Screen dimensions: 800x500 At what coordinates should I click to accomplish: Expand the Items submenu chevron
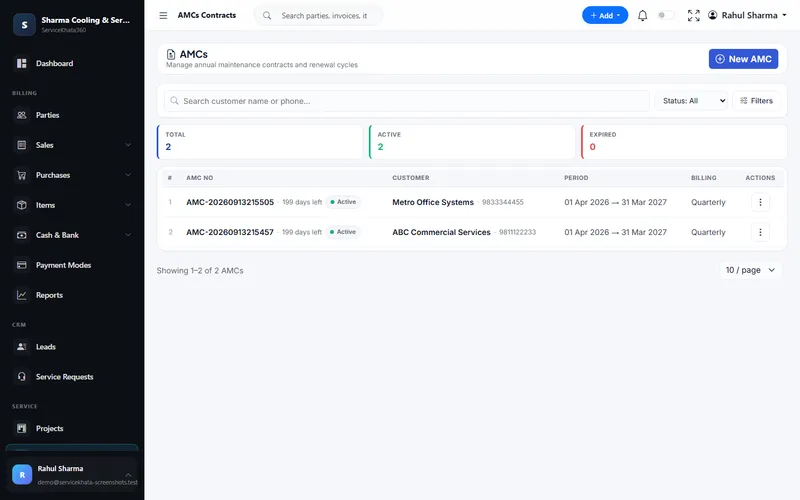point(128,205)
